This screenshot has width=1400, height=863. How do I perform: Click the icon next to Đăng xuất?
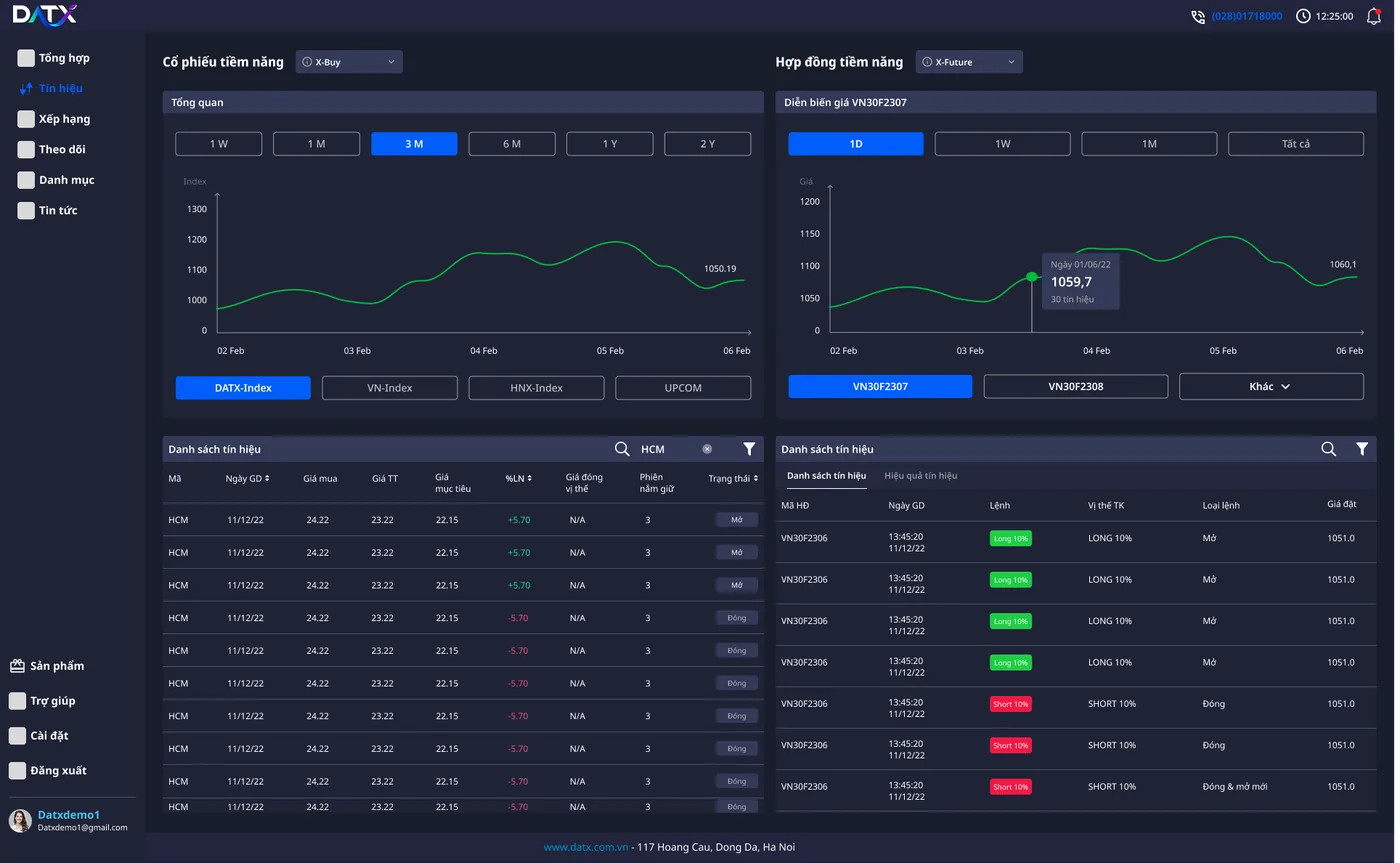17,771
